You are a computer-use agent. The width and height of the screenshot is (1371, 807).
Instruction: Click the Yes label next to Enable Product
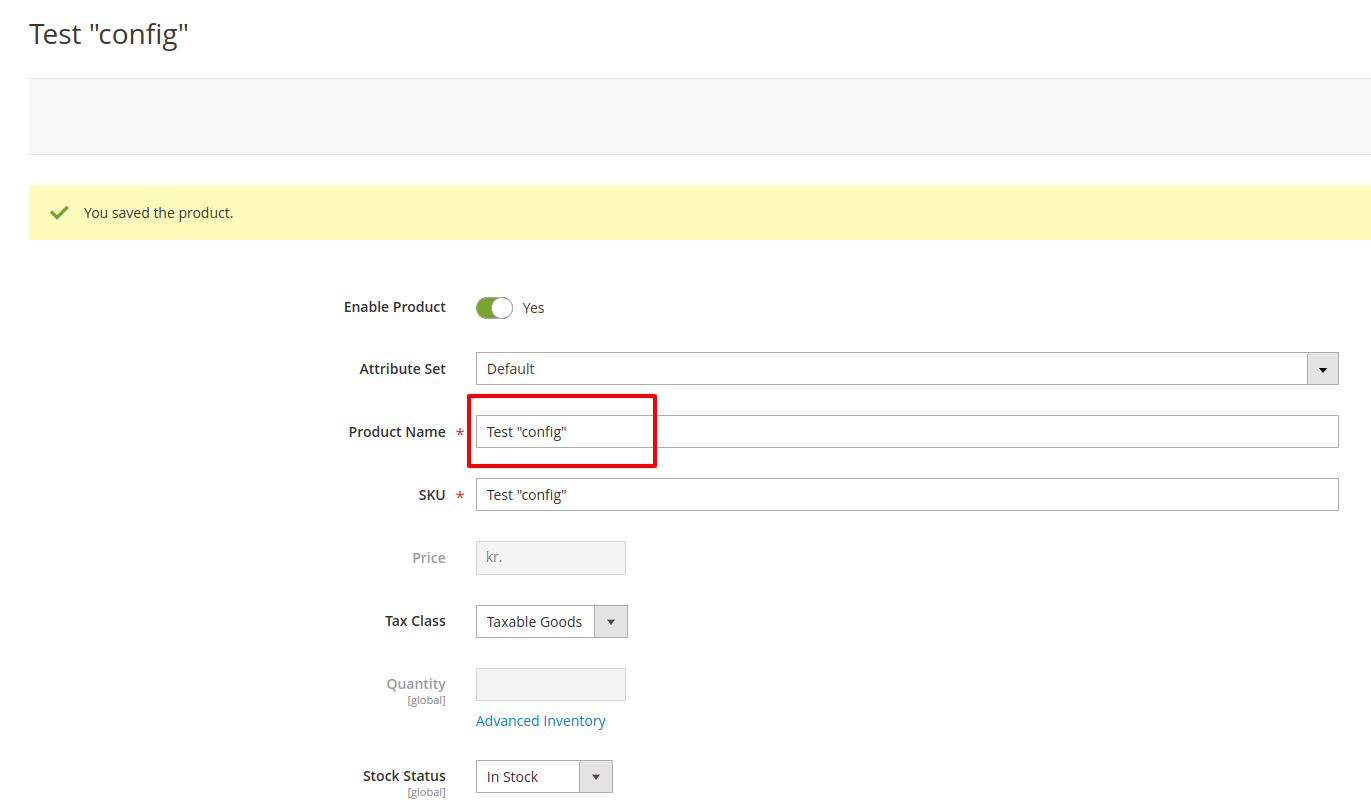[533, 307]
